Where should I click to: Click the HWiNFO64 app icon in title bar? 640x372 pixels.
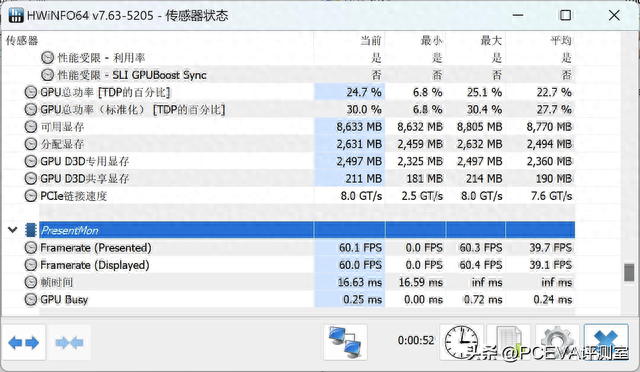click(16, 16)
